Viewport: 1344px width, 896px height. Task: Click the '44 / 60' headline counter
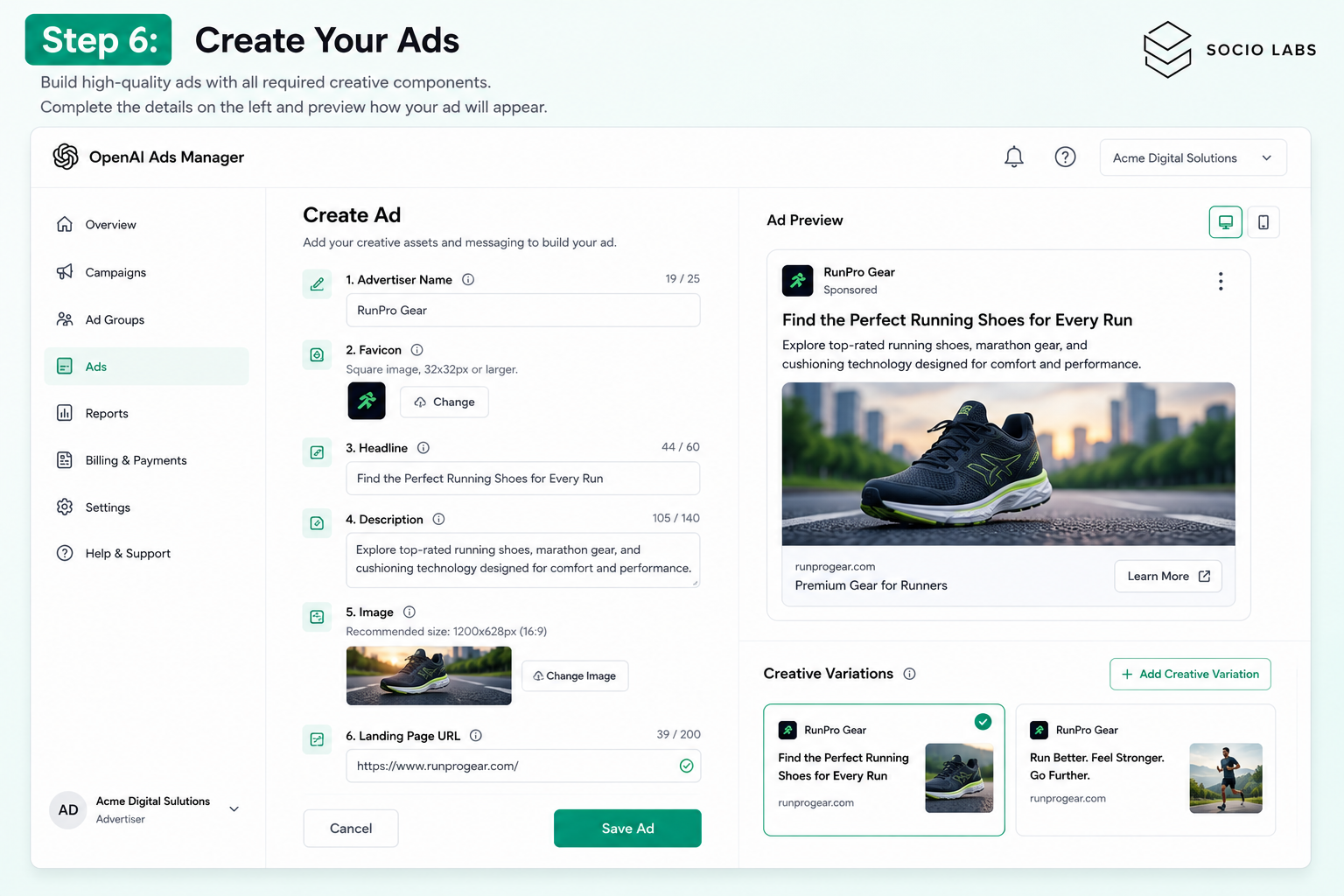[681, 447]
